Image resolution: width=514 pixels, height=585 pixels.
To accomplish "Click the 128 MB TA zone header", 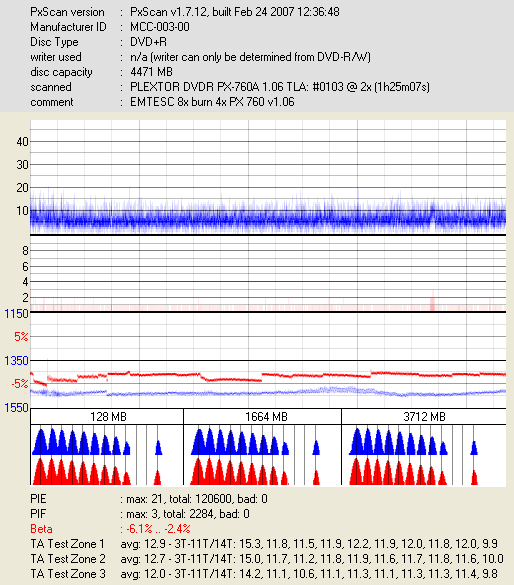I will (107, 416).
